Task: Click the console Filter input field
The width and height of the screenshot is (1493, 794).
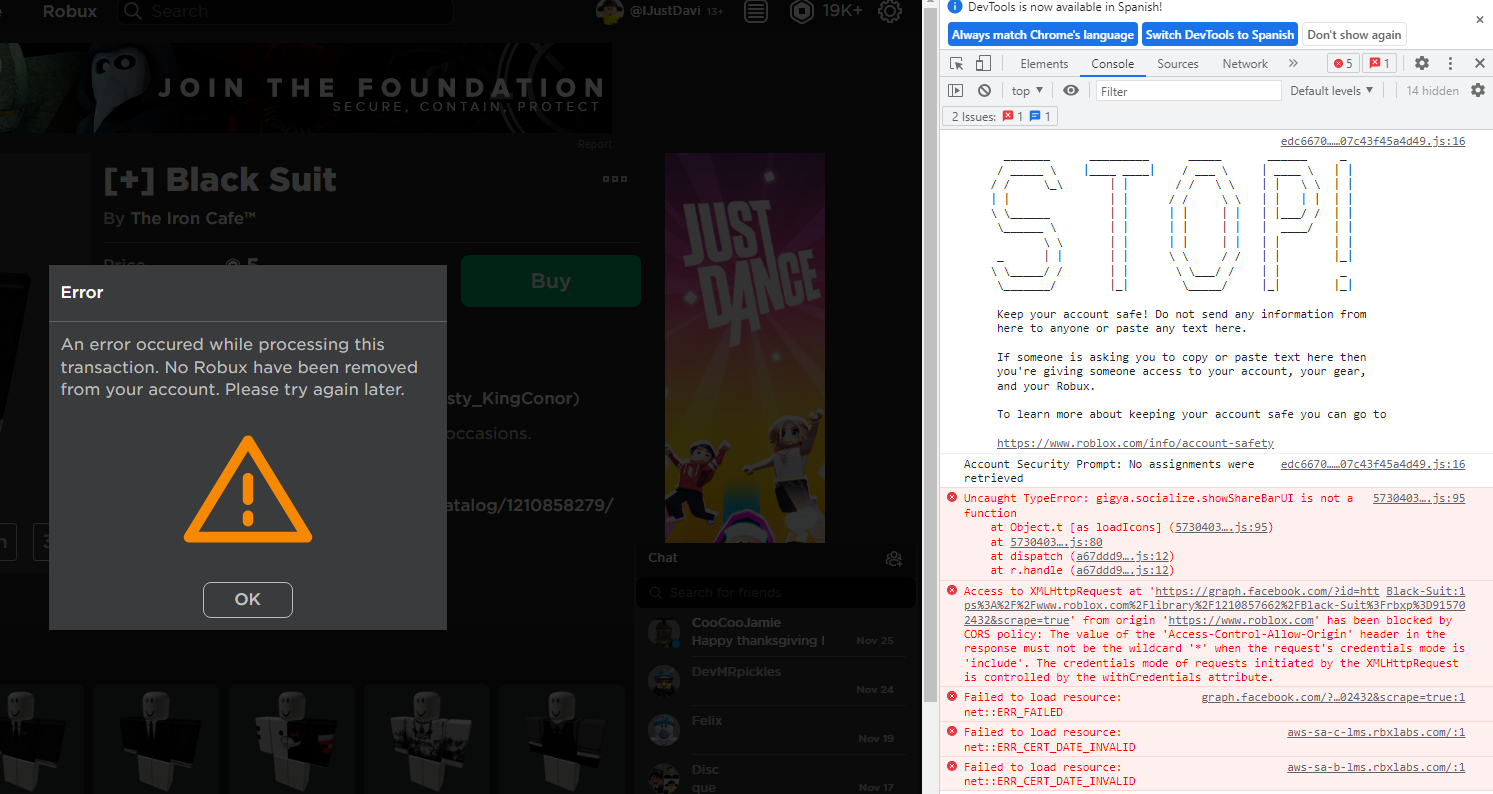Action: [1185, 90]
